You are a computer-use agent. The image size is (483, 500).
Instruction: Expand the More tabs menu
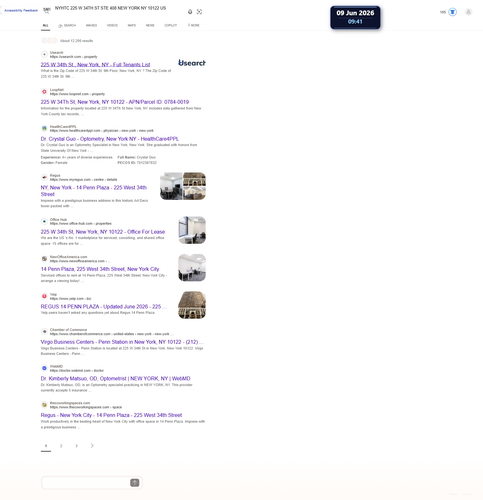click(194, 25)
